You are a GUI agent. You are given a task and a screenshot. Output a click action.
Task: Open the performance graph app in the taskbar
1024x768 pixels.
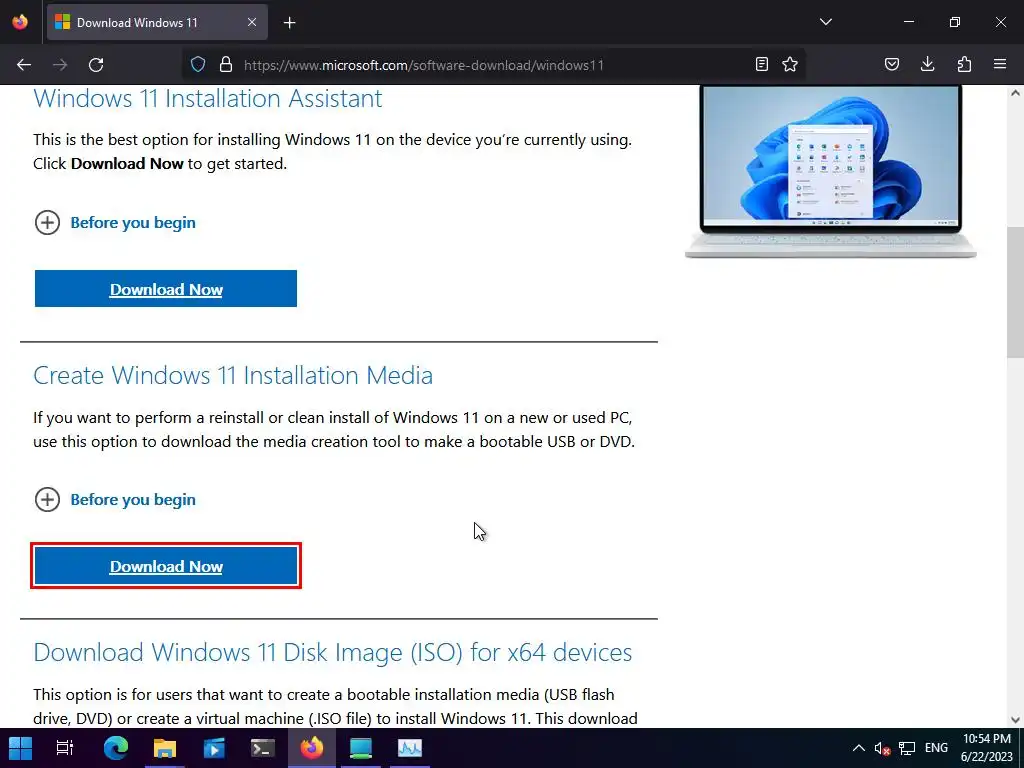(409, 748)
